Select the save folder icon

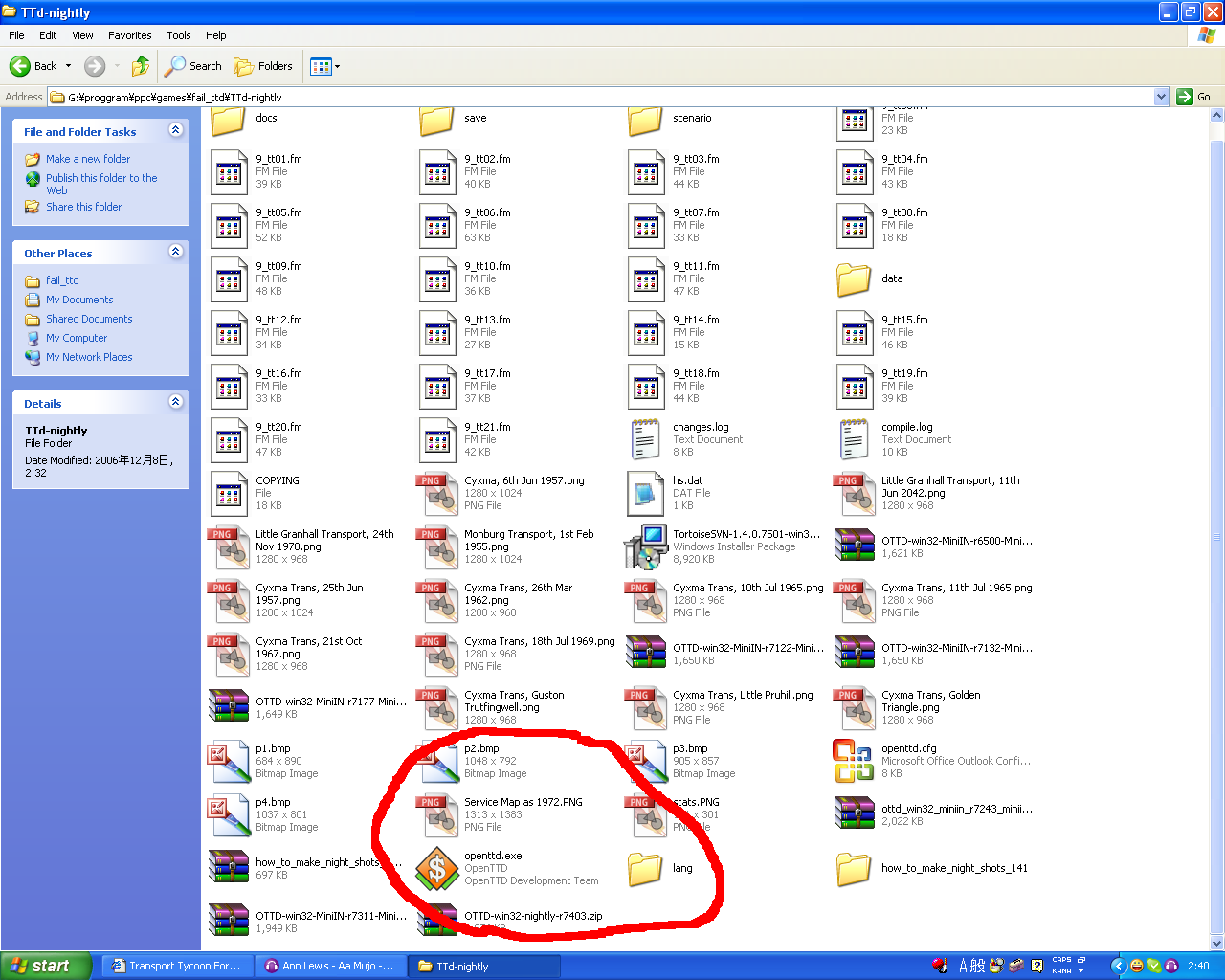pyautogui.click(x=438, y=120)
